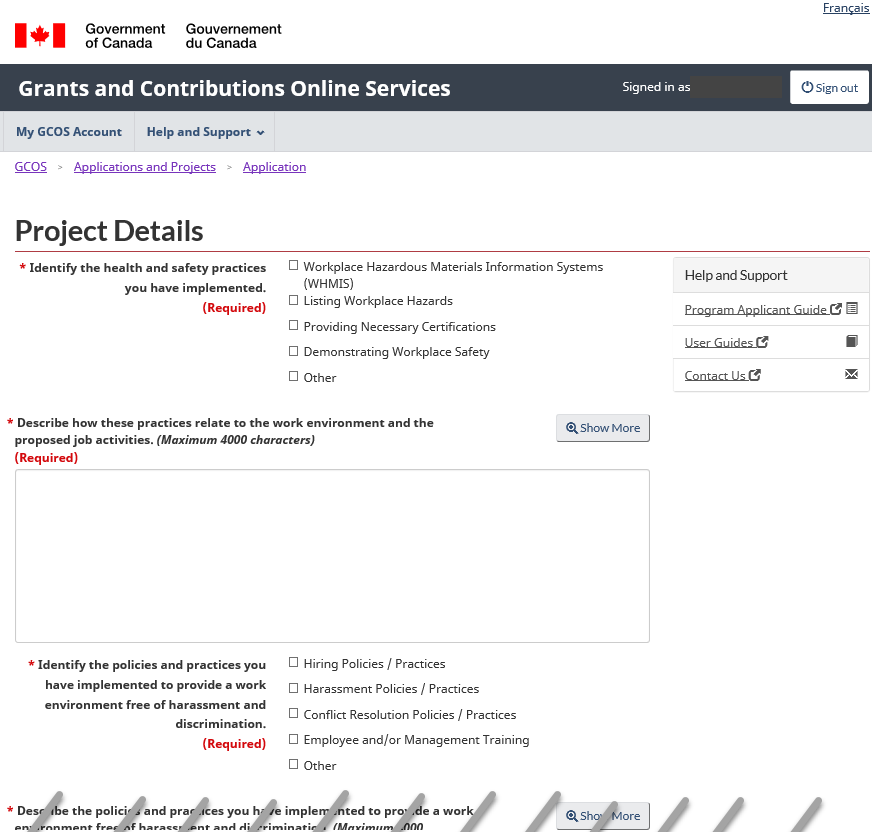Check Workplace Hazardous Materials Information Systems option

[294, 266]
